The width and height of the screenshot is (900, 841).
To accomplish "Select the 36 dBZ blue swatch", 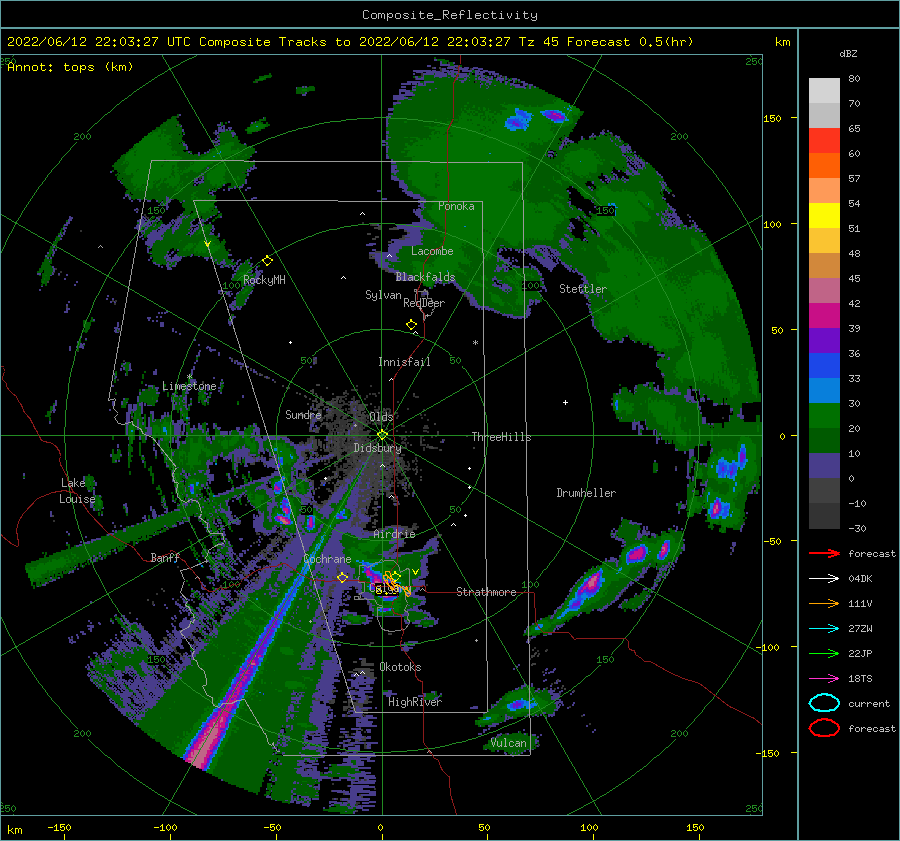I will [824, 366].
